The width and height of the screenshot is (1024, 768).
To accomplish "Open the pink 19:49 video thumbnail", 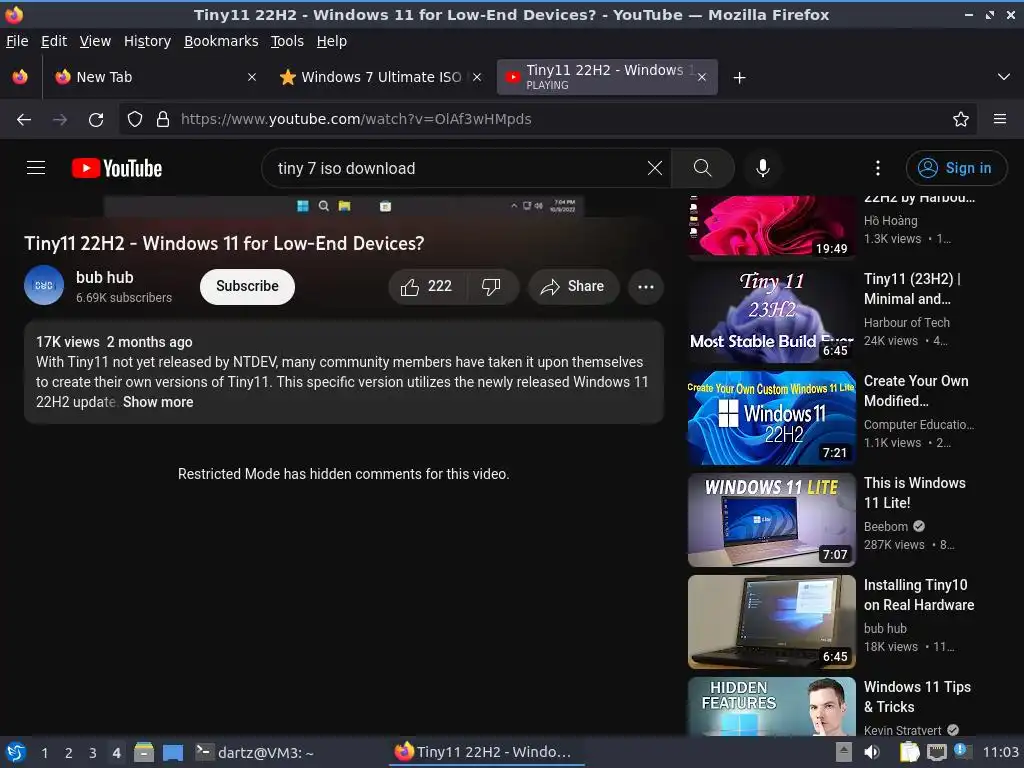I will (x=771, y=227).
